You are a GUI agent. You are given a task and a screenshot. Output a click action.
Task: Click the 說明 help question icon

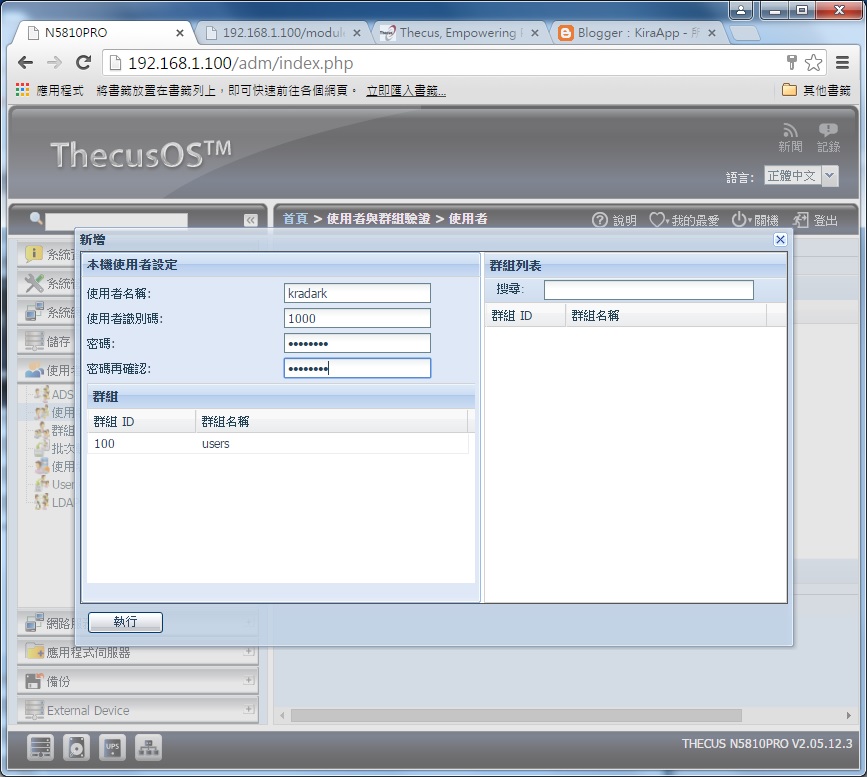click(x=599, y=220)
